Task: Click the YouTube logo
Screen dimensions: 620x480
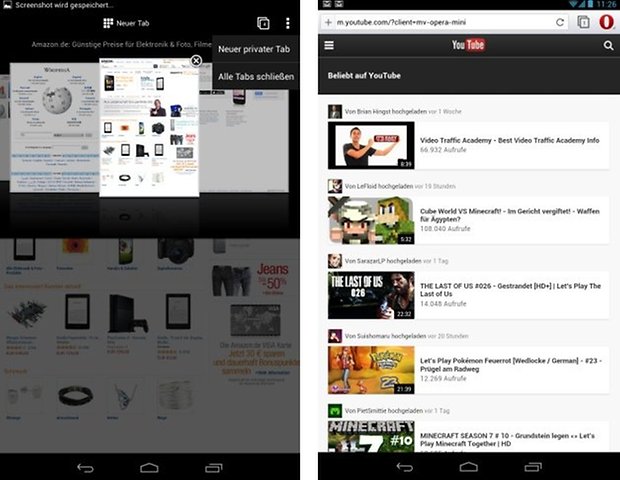Action: 468,45
